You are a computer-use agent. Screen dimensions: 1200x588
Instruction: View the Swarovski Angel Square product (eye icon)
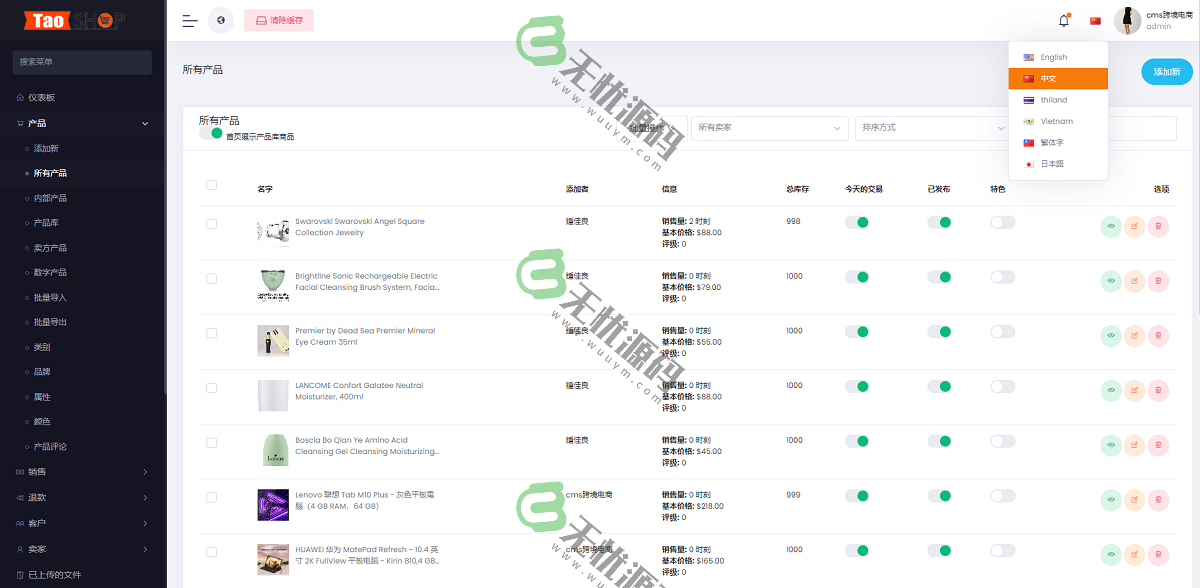pos(1111,227)
